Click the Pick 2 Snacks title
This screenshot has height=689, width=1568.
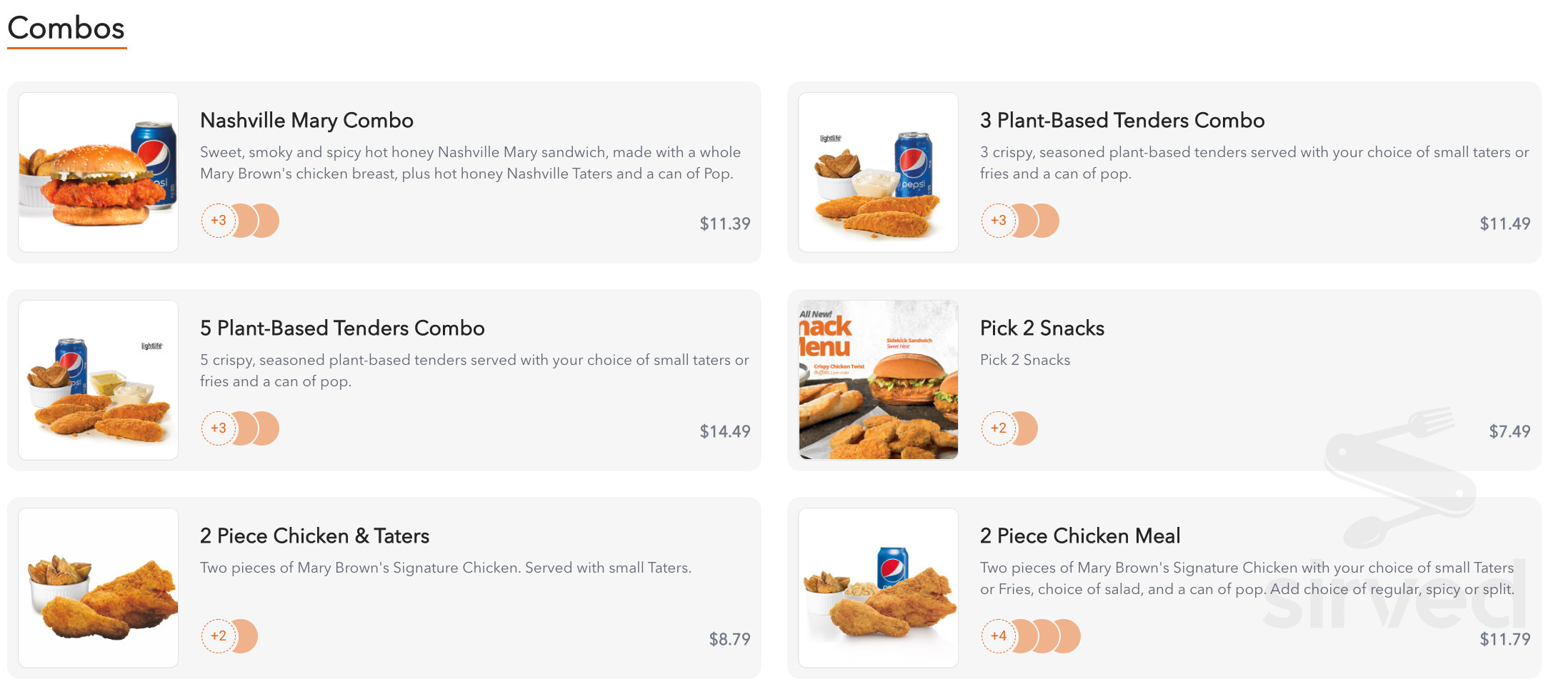tap(1042, 328)
